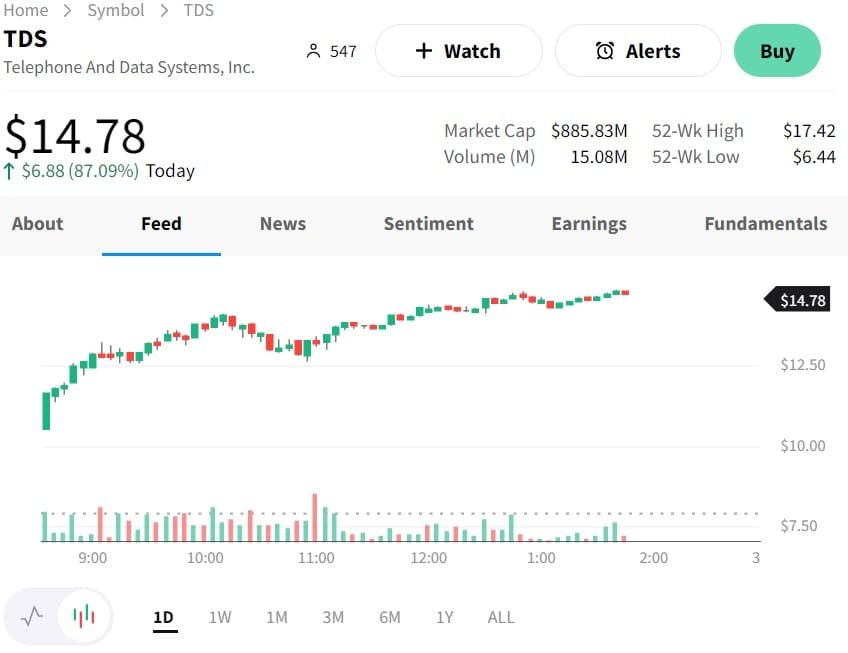Select the 1W time range

[220, 617]
